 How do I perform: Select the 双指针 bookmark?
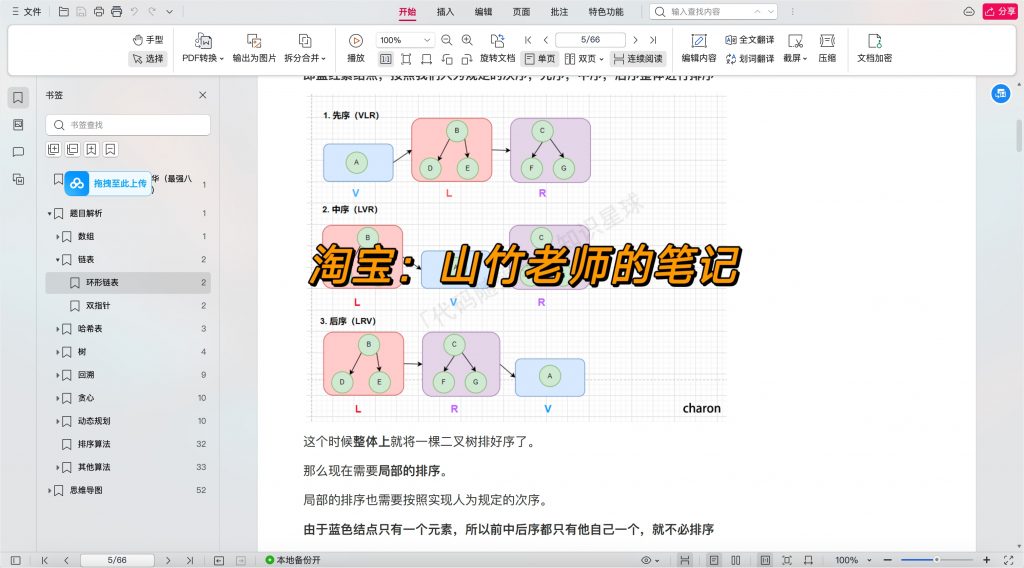point(128,306)
